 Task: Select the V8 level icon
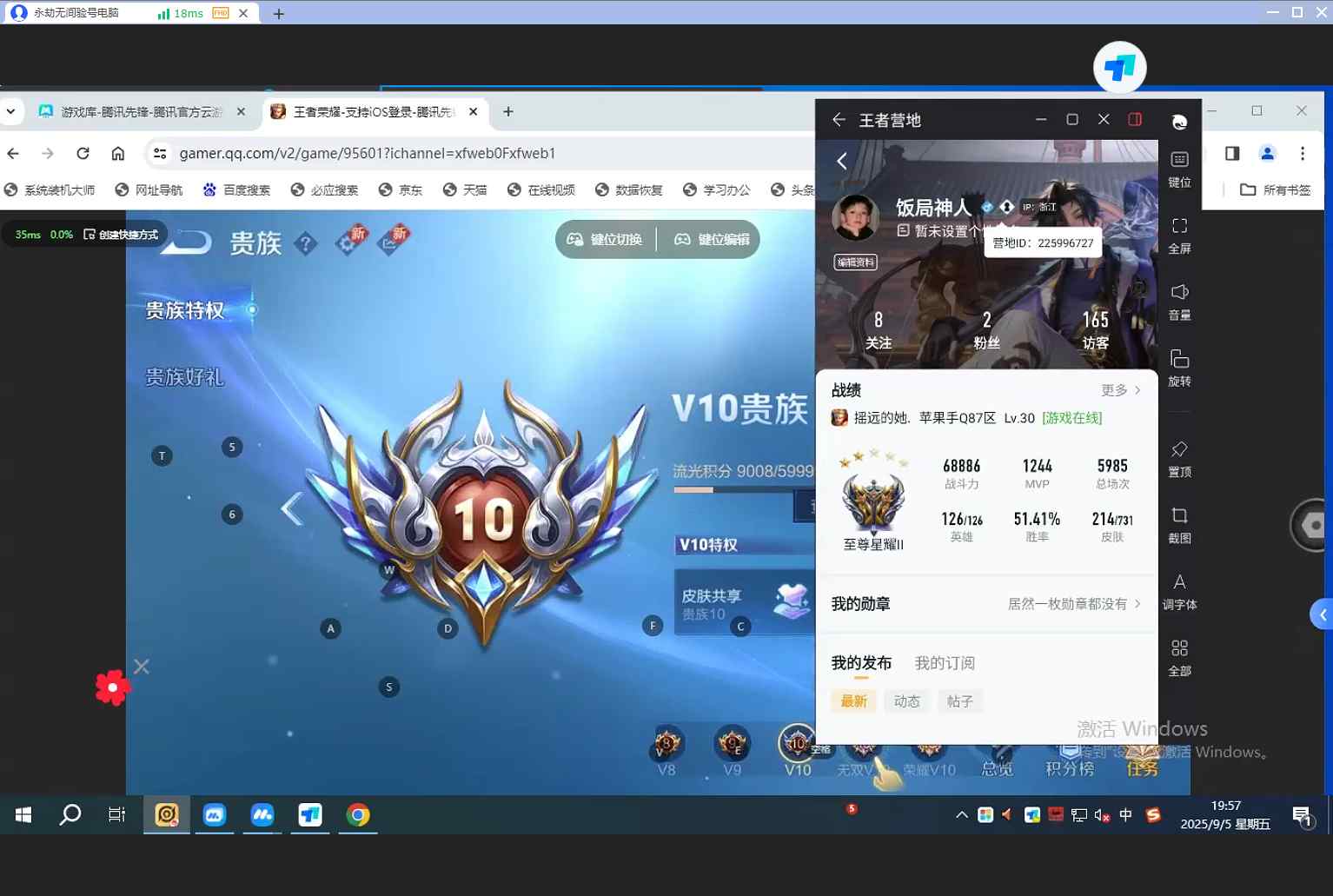point(666,752)
